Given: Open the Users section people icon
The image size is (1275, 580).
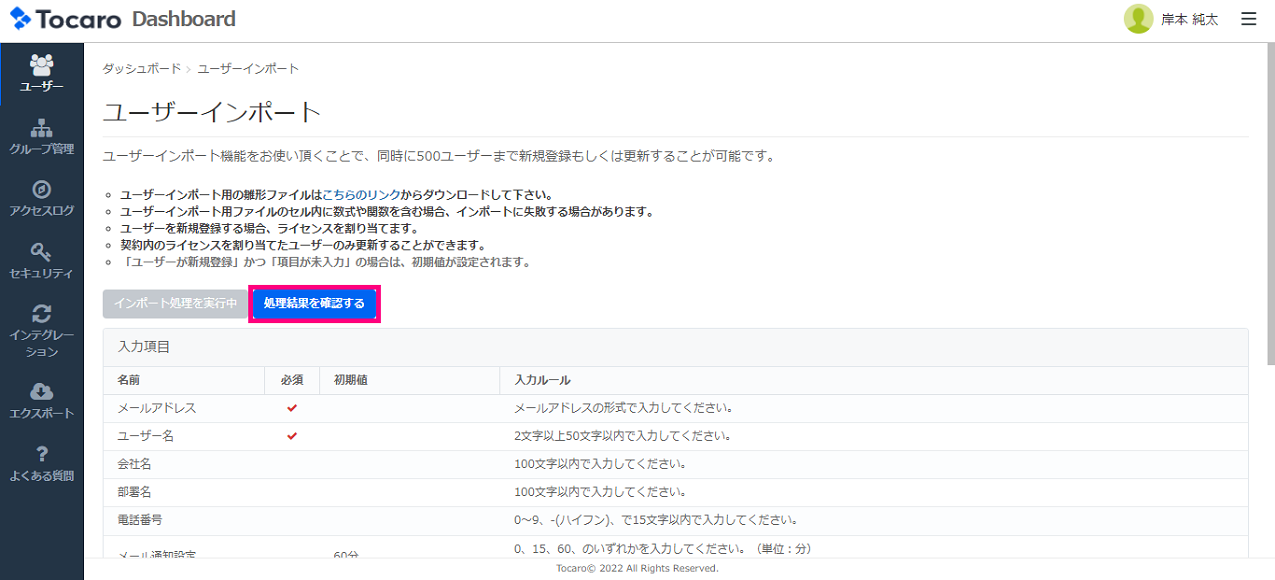Looking at the screenshot, I should coord(42,66).
